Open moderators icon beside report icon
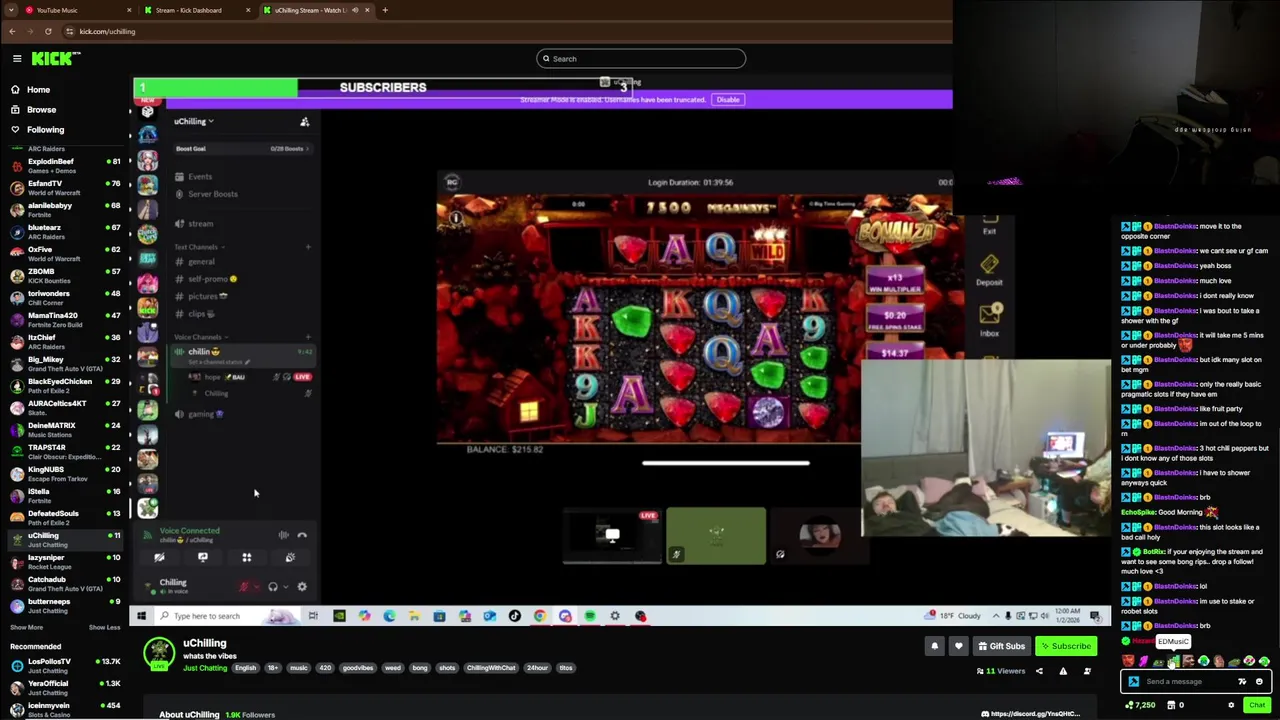The height and width of the screenshot is (720, 1280). [1087, 671]
